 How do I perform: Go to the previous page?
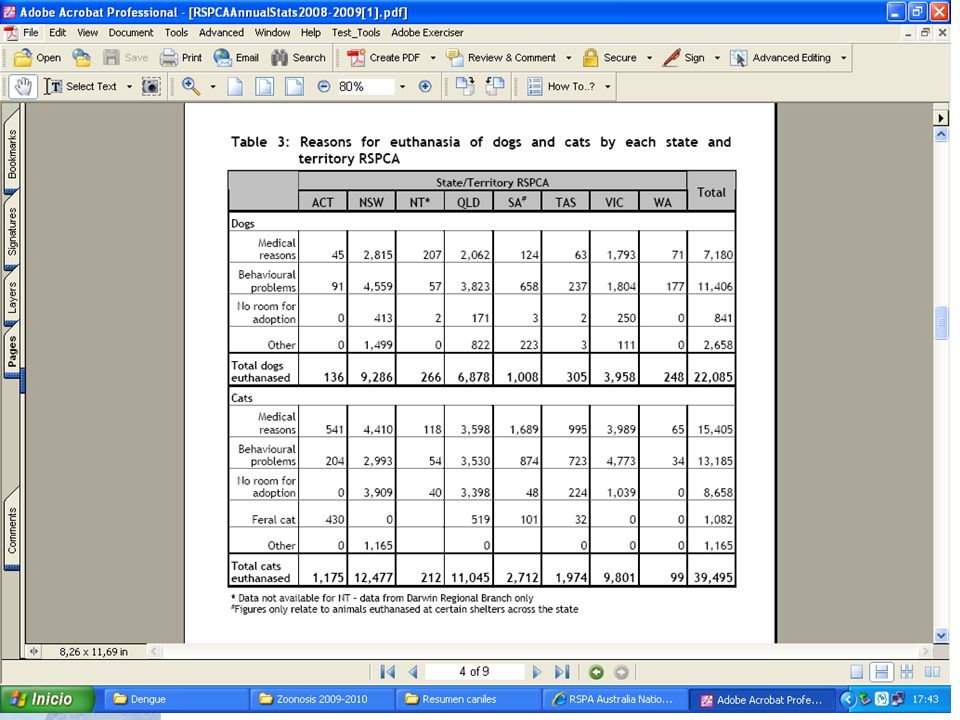(x=413, y=672)
